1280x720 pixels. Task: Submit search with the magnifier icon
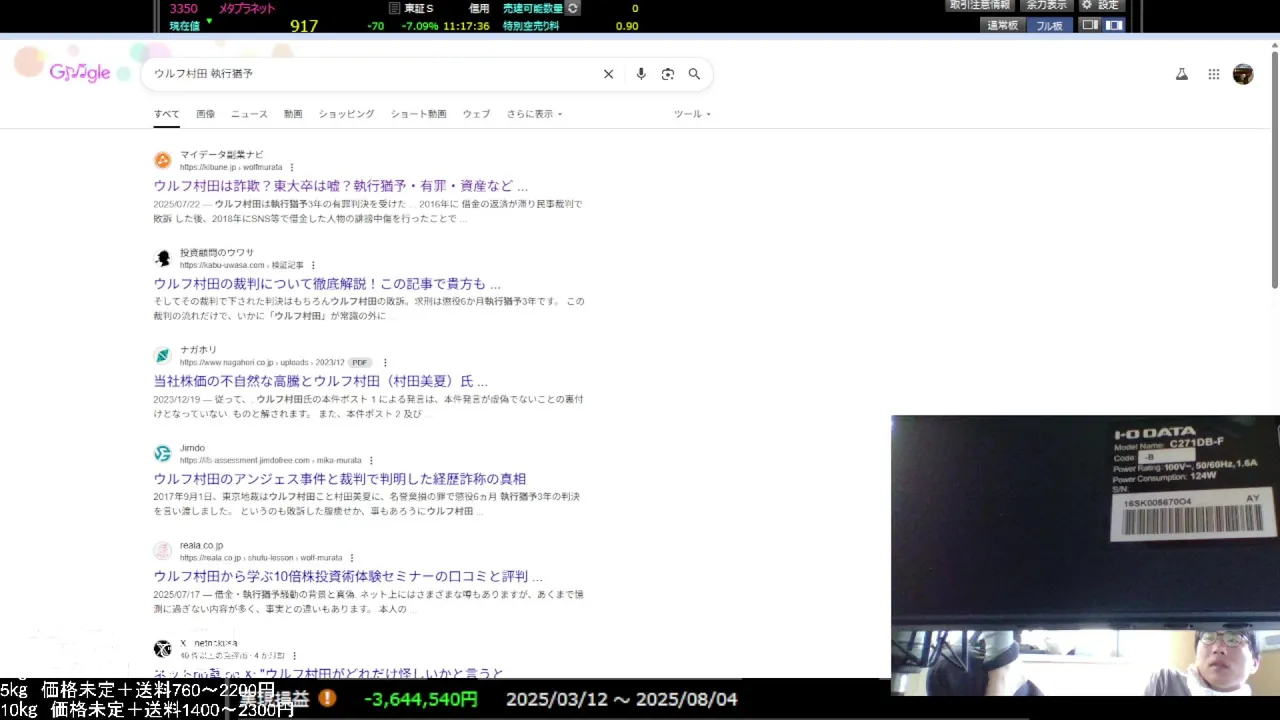pyautogui.click(x=694, y=74)
